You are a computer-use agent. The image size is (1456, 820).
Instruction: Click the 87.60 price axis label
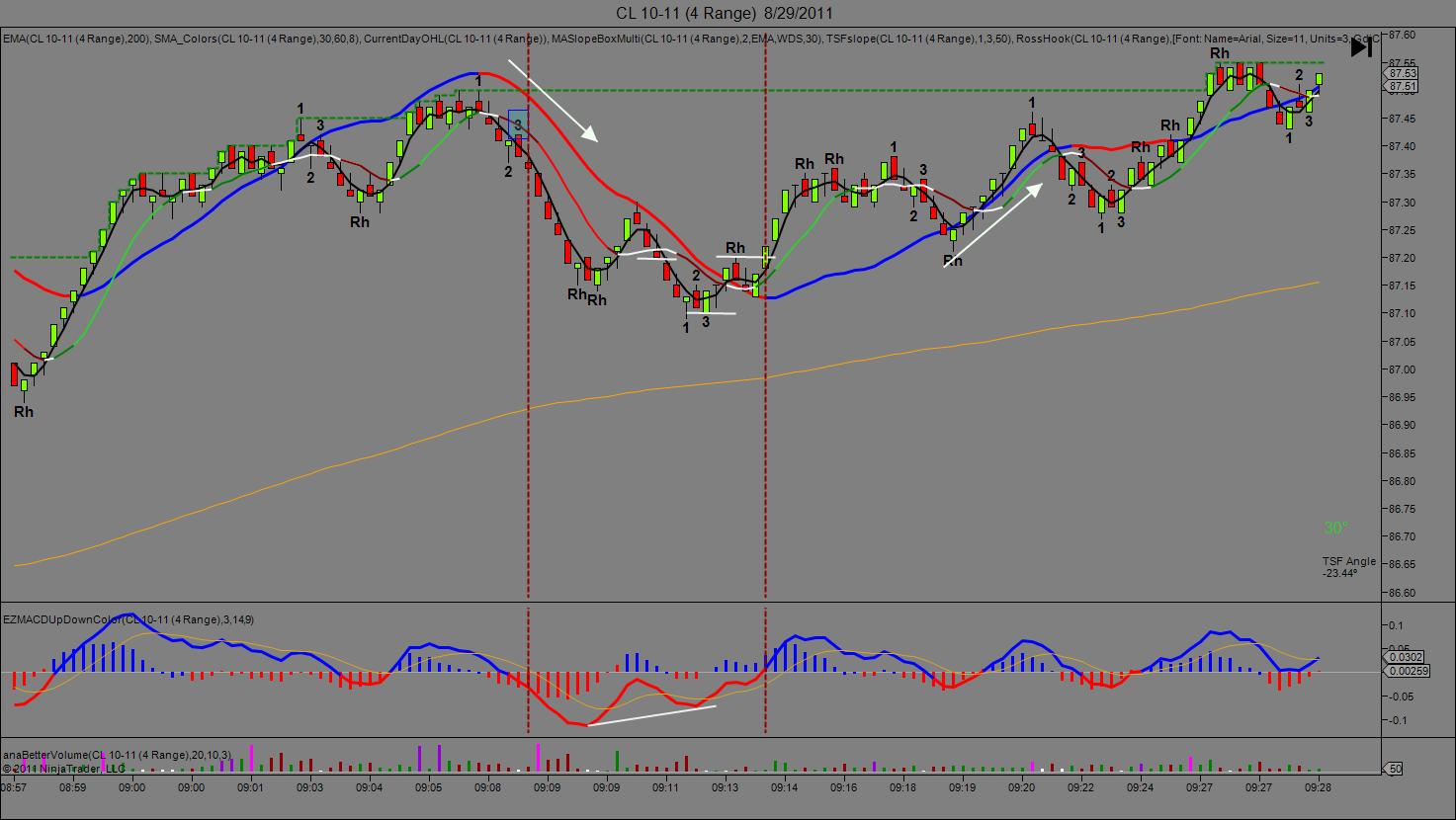point(1403,35)
